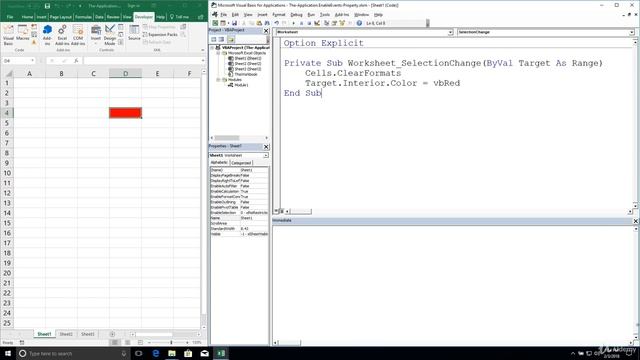Open the Windows Start menu
Image resolution: width=640 pixels, height=360 pixels.
point(8,353)
